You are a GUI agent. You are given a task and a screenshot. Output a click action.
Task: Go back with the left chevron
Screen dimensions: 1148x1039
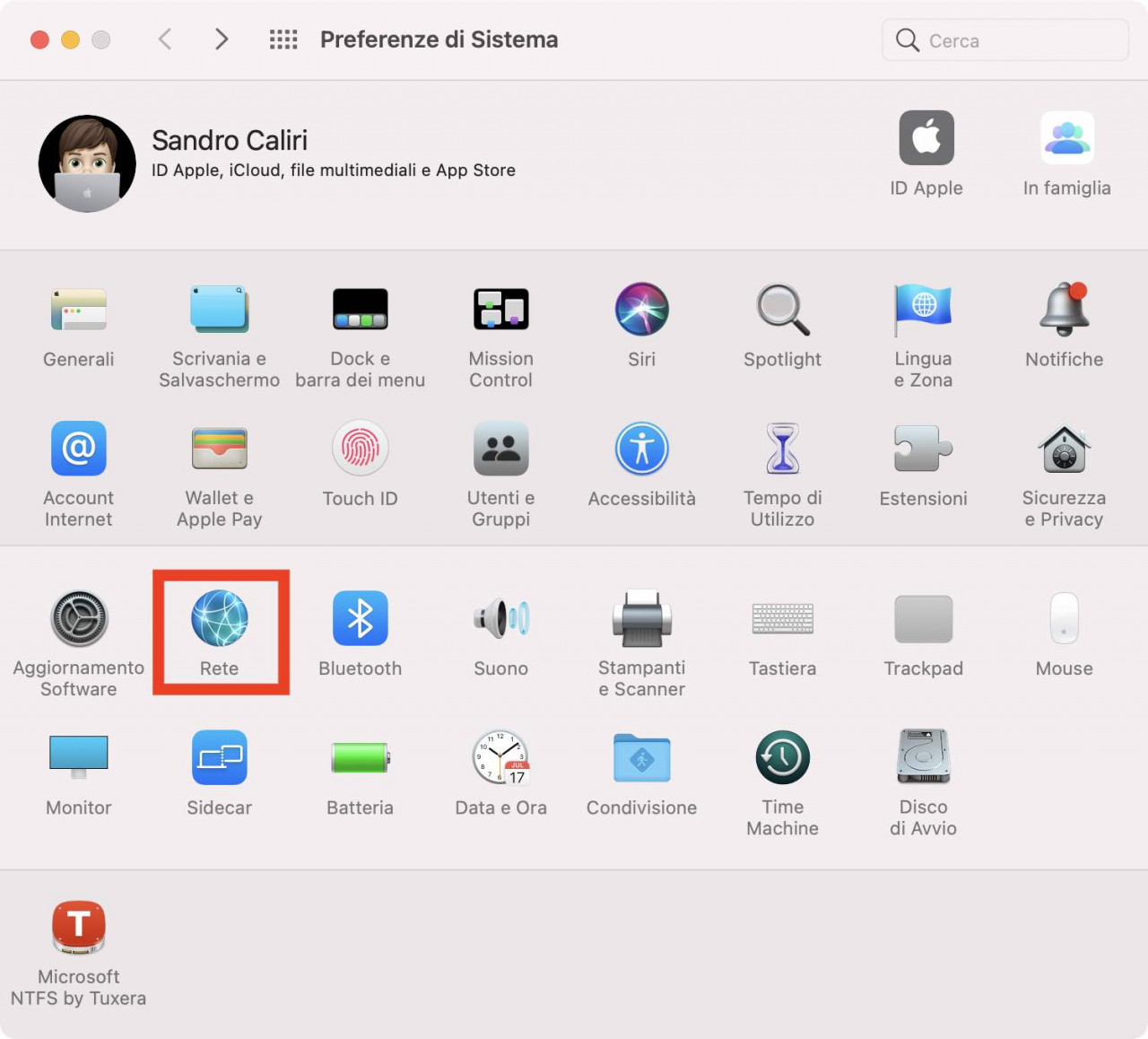pyautogui.click(x=165, y=39)
